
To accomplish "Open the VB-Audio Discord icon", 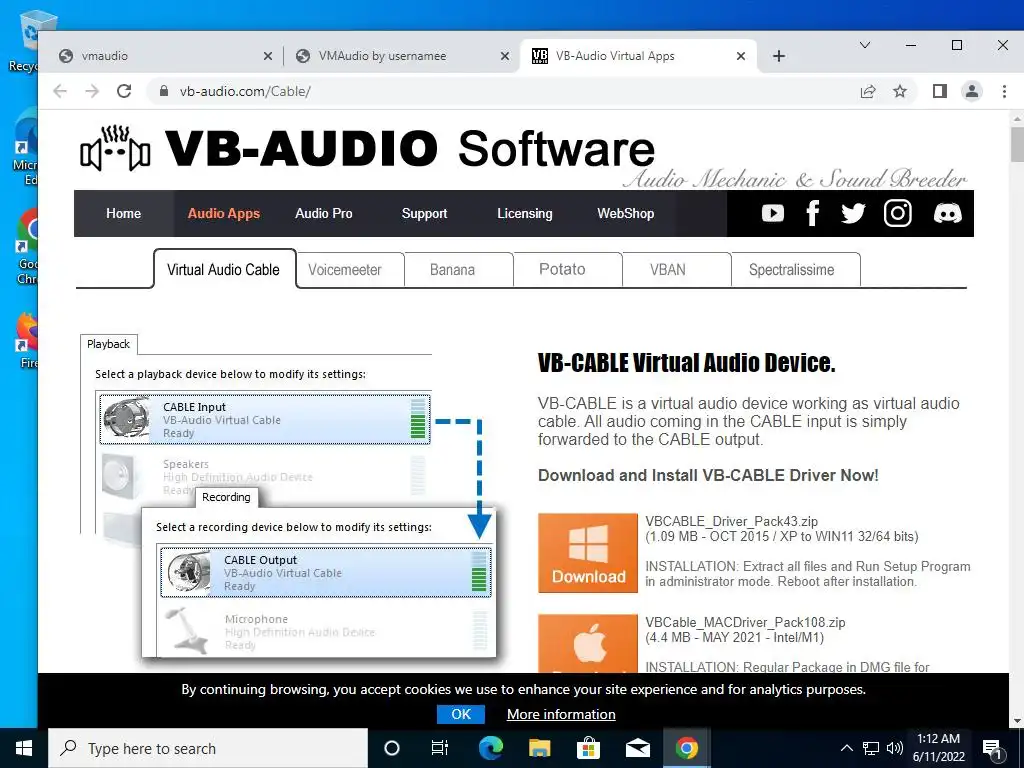I will click(947, 214).
